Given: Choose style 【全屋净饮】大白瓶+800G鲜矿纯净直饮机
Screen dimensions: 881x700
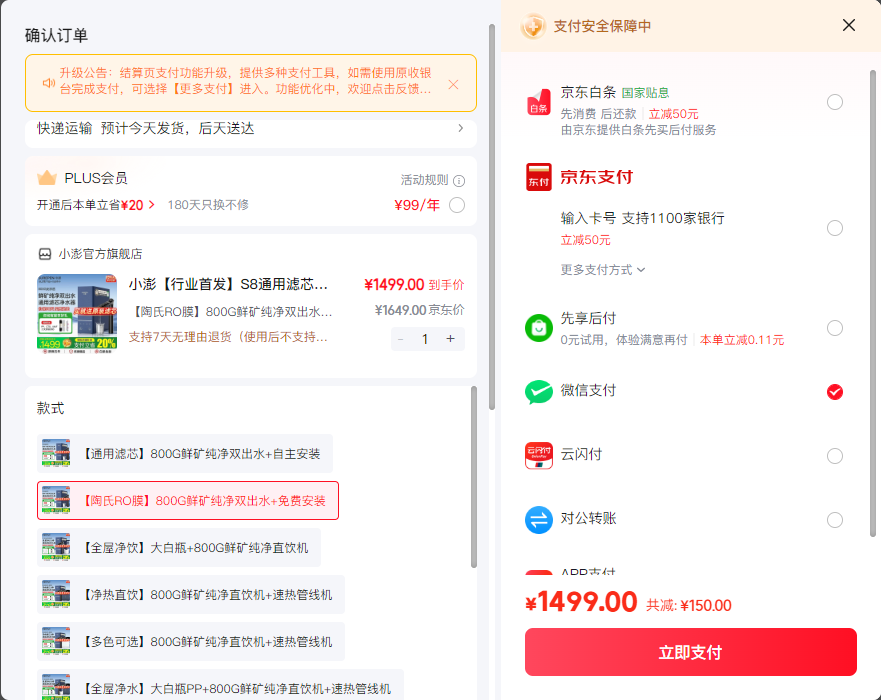Looking at the screenshot, I should point(179,548).
